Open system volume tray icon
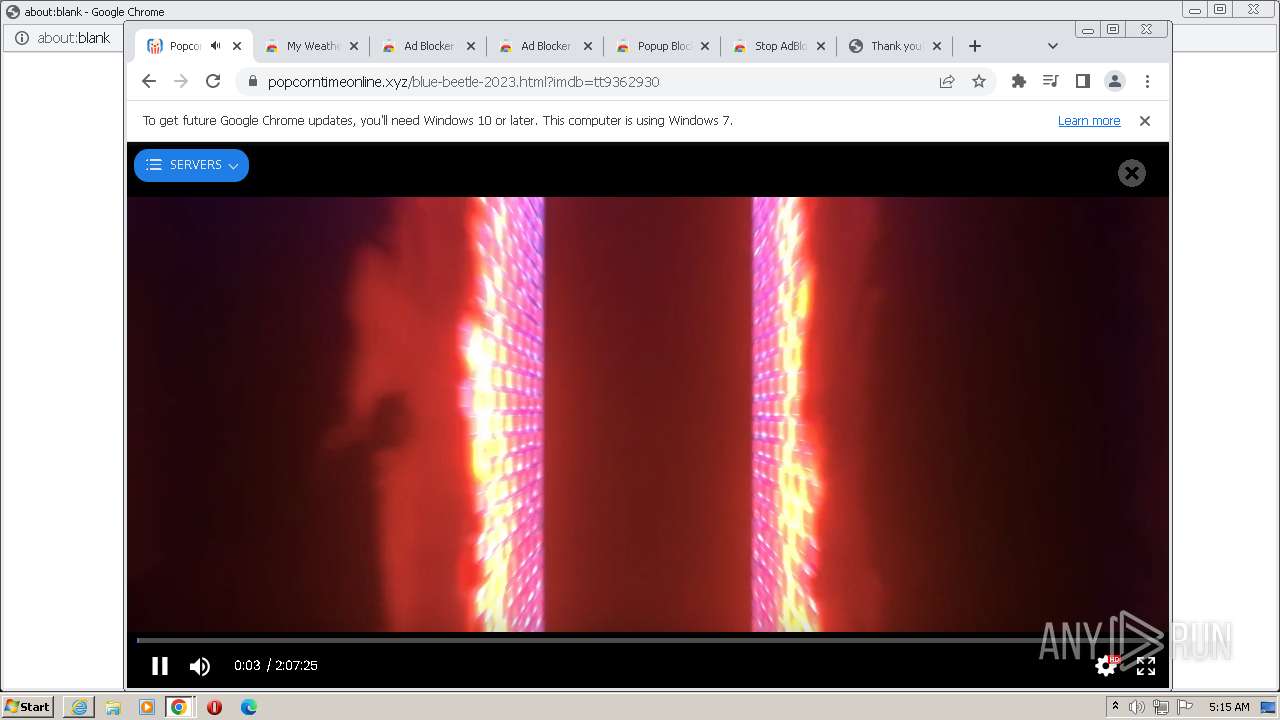This screenshot has height=720, width=1280. (x=1137, y=707)
